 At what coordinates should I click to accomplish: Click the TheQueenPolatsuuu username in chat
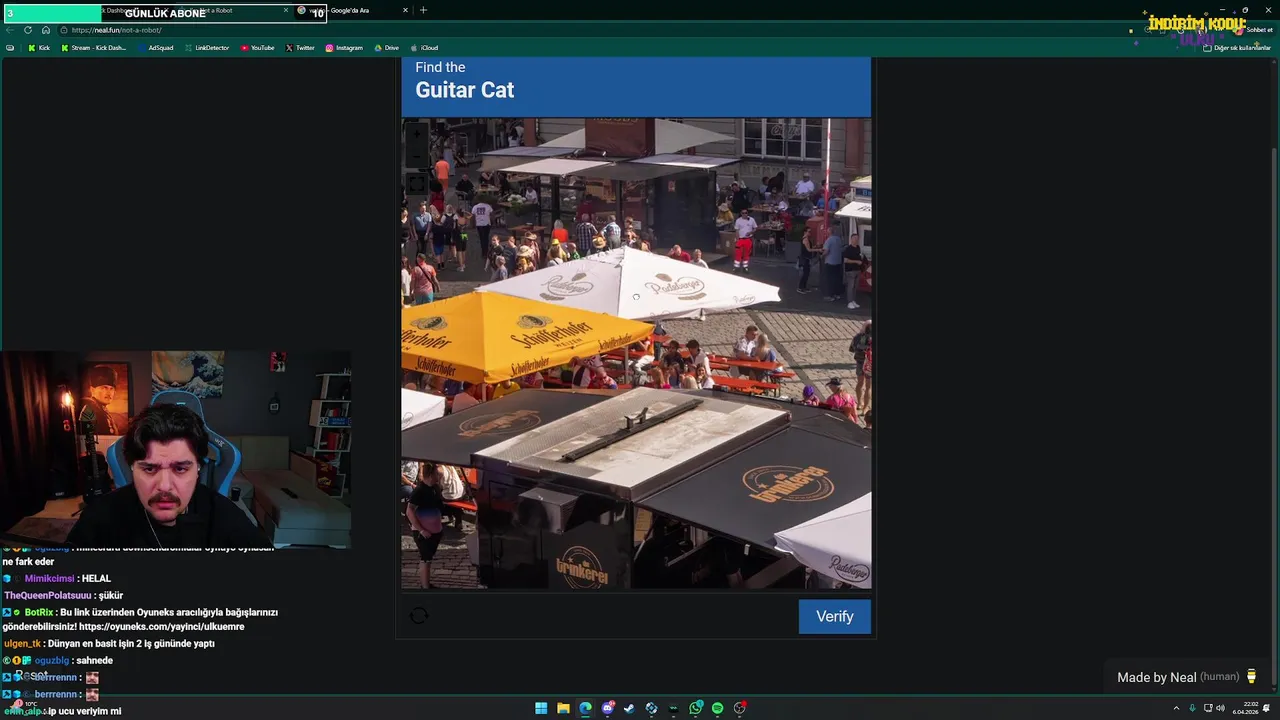pyautogui.click(x=48, y=596)
